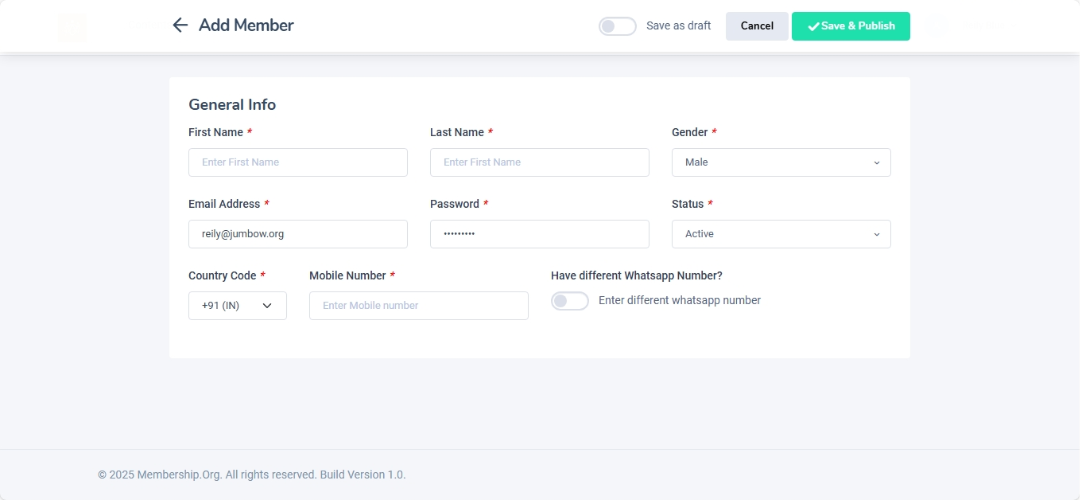The image size is (1082, 500).
Task: Open the Country Code +91 (IN) selector
Action: tap(237, 306)
